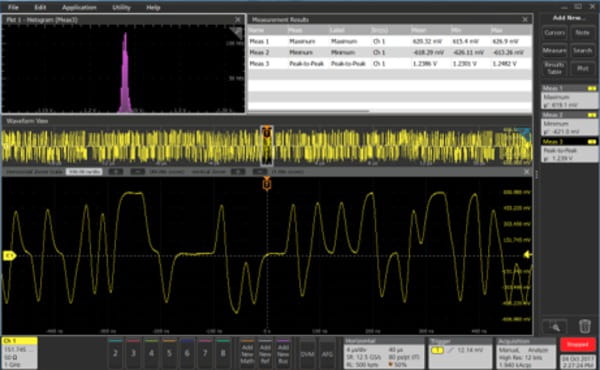Add new Cursors

(554, 33)
